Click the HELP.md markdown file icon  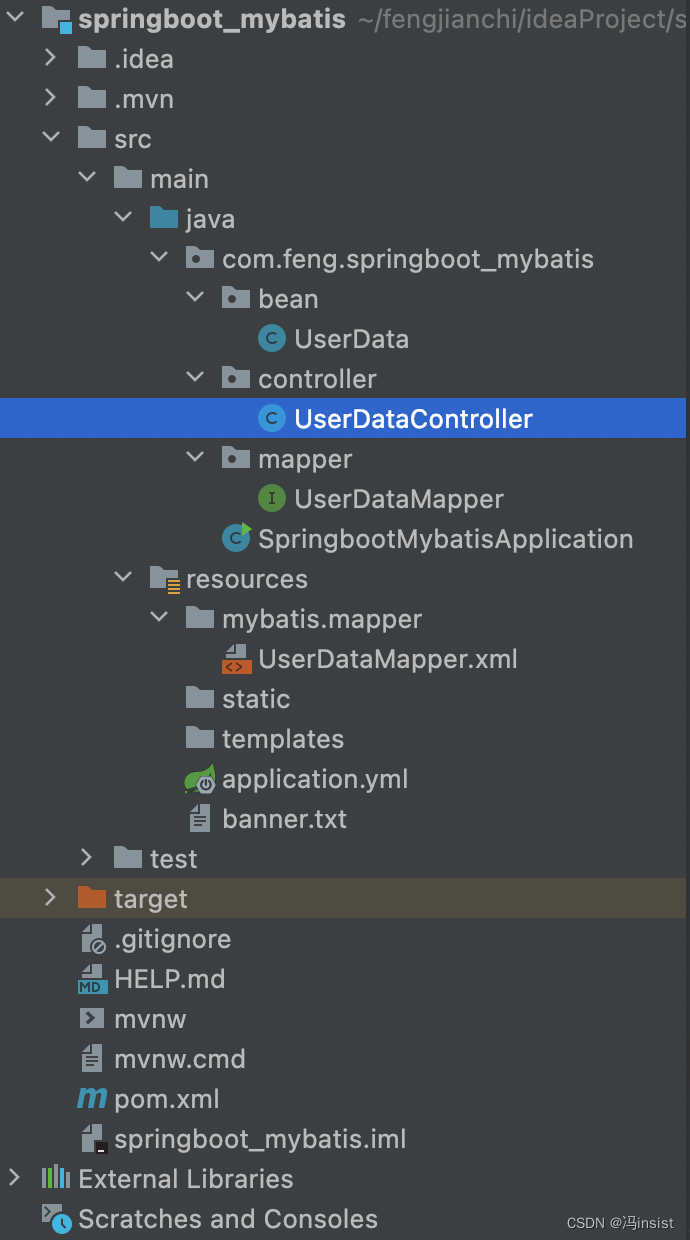click(92, 979)
